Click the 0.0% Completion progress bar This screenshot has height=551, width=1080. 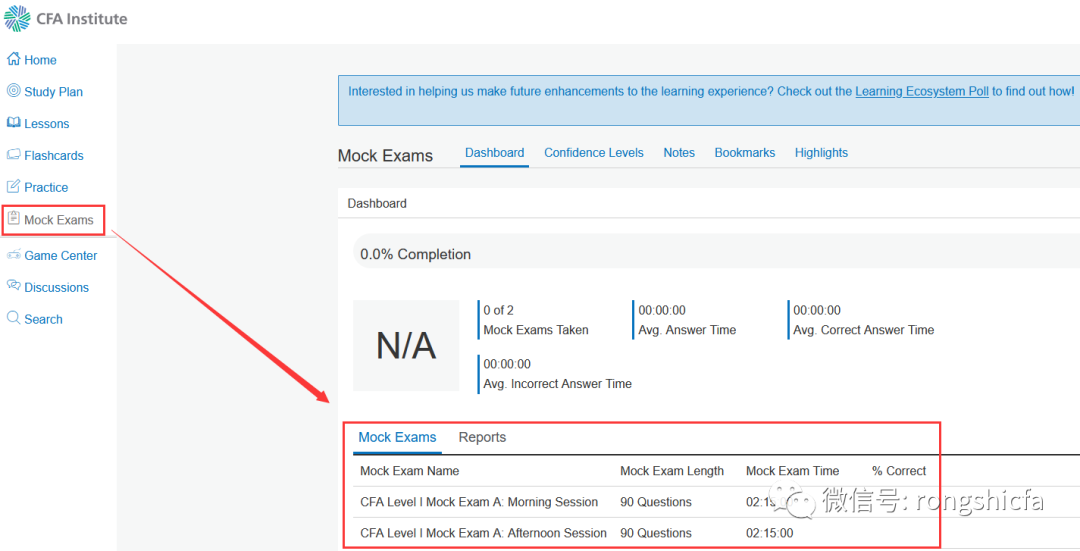pos(716,253)
